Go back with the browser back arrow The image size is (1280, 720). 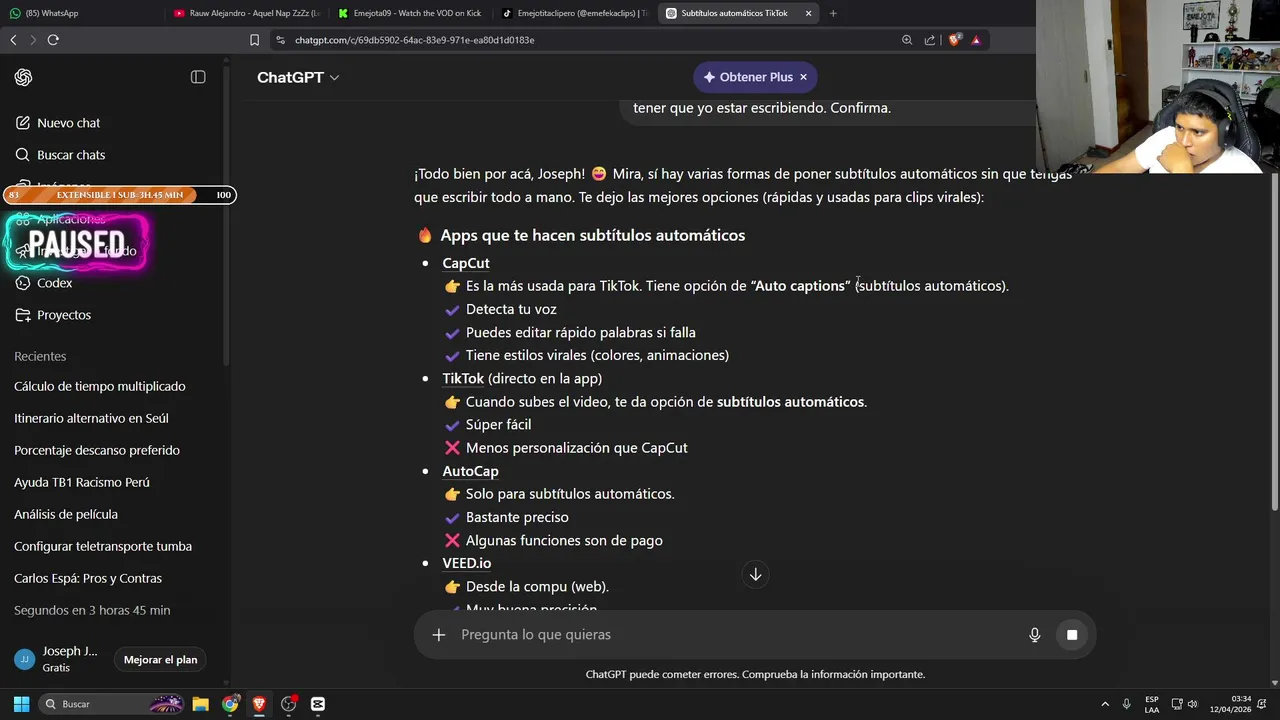pyautogui.click(x=13, y=40)
